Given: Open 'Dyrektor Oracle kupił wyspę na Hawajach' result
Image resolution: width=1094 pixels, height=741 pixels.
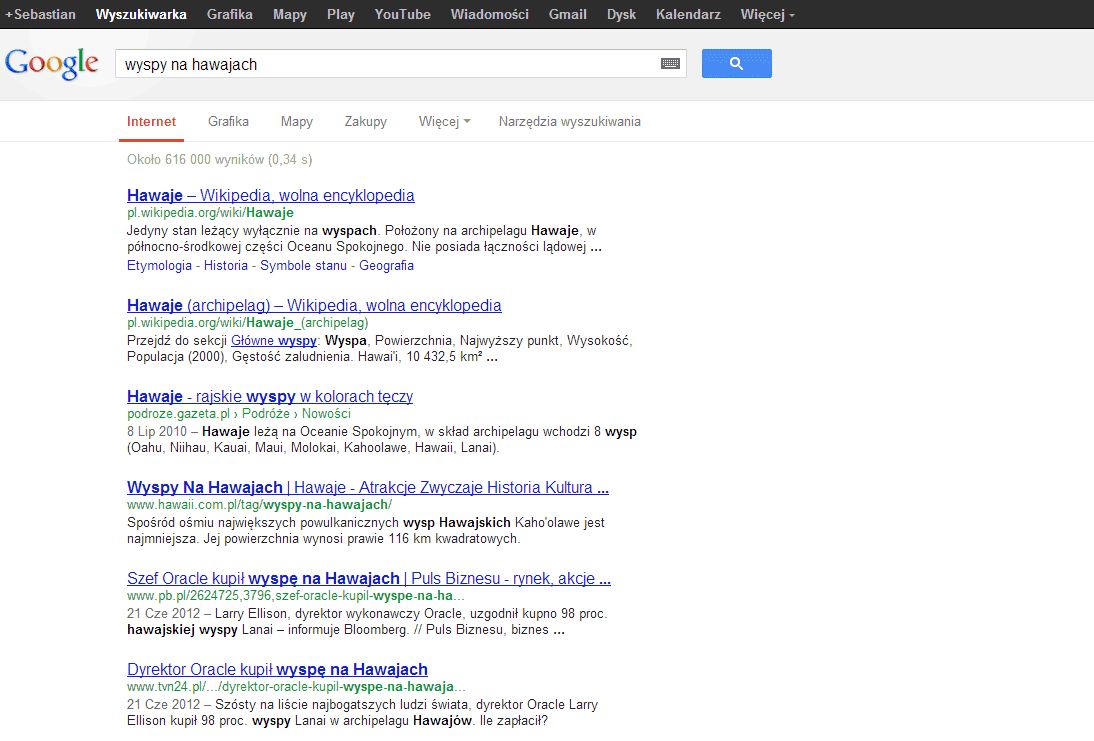Looking at the screenshot, I should click(x=277, y=670).
